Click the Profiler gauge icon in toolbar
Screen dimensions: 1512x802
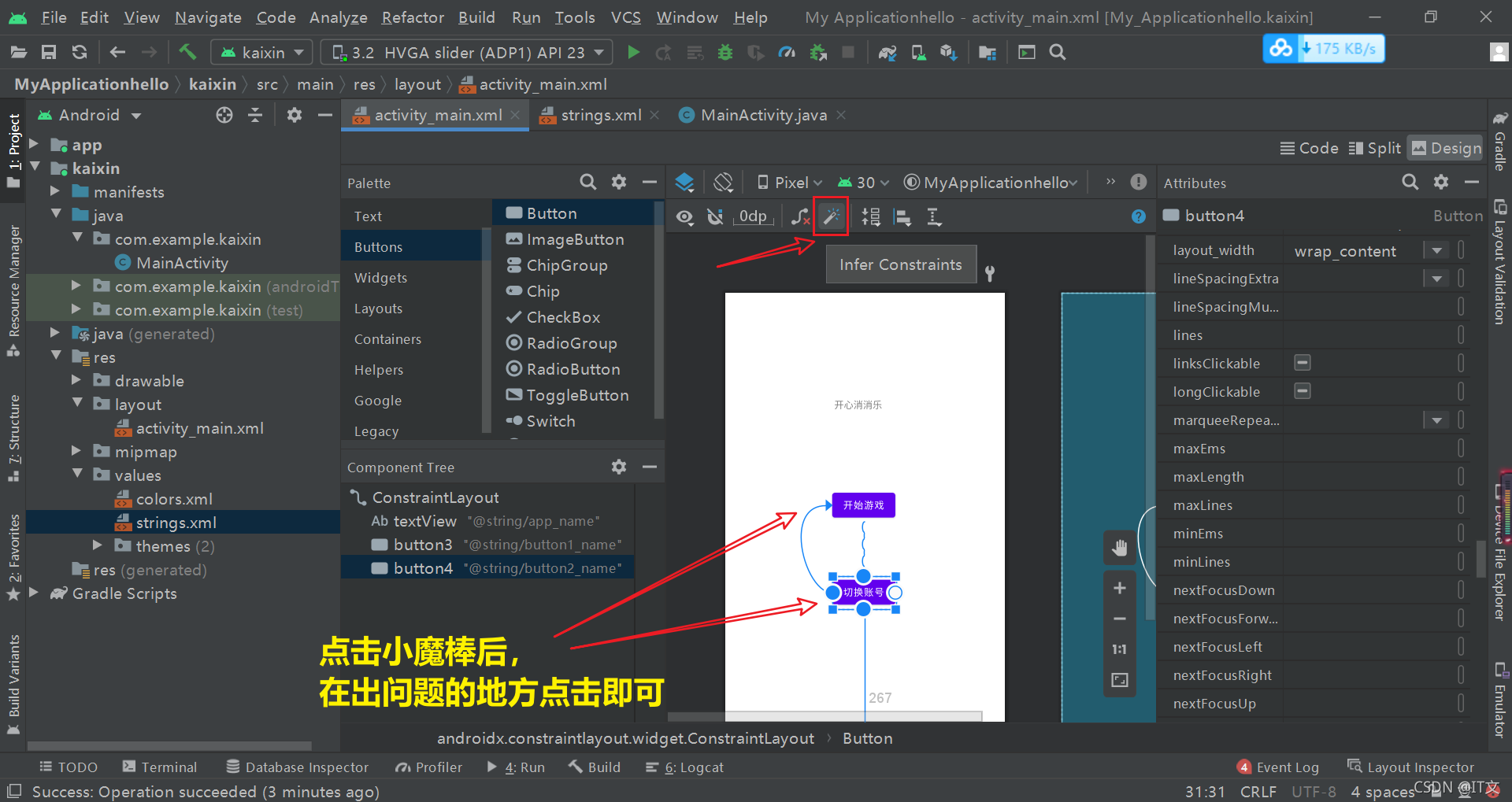tap(787, 52)
